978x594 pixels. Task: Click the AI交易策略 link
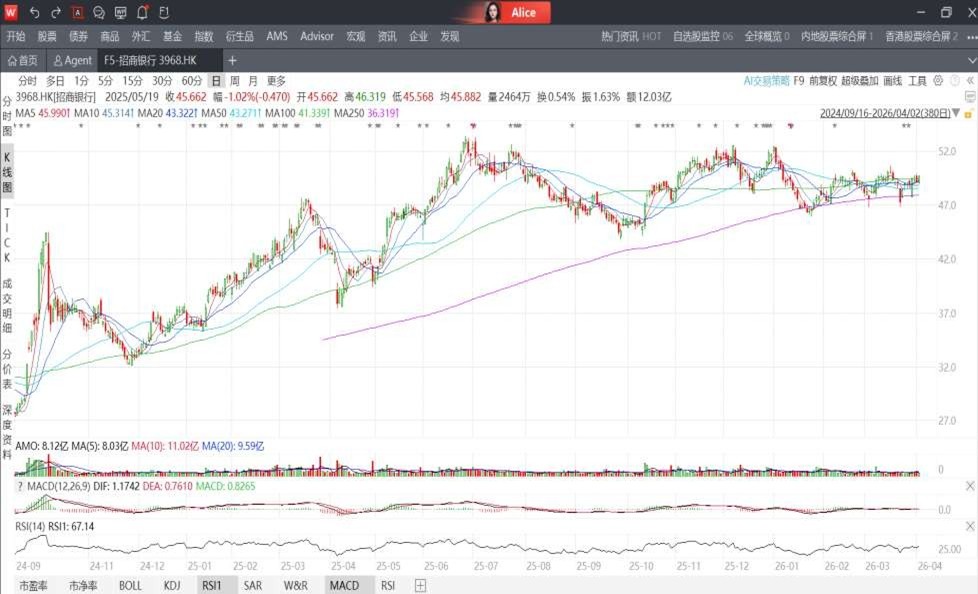tap(766, 80)
